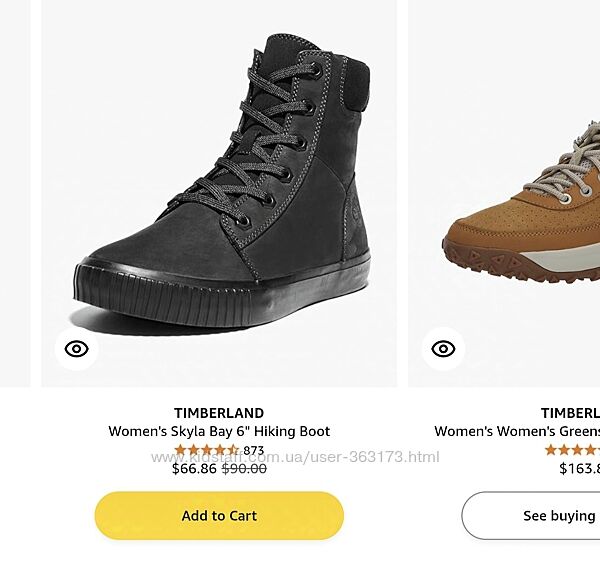This screenshot has width=600, height=576.
Task: Open the Women's Greens sneaker title link
Action: click(517, 432)
